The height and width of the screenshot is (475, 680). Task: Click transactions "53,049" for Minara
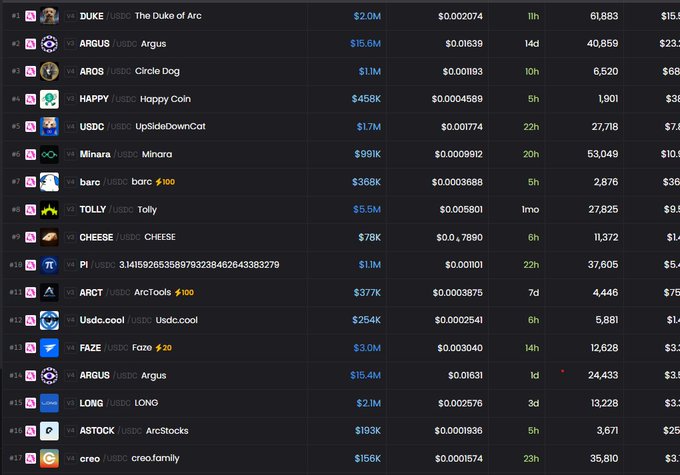(603, 154)
